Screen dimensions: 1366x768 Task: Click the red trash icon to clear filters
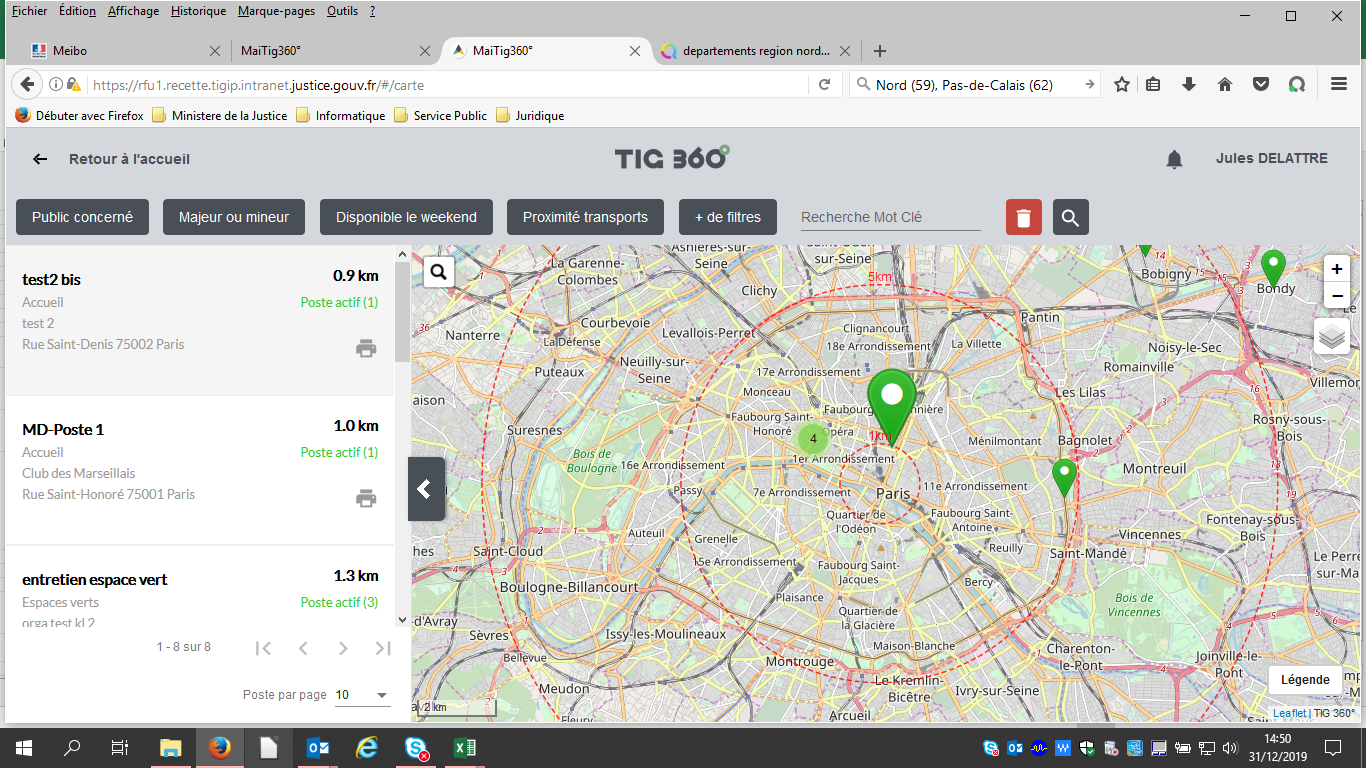point(1023,217)
